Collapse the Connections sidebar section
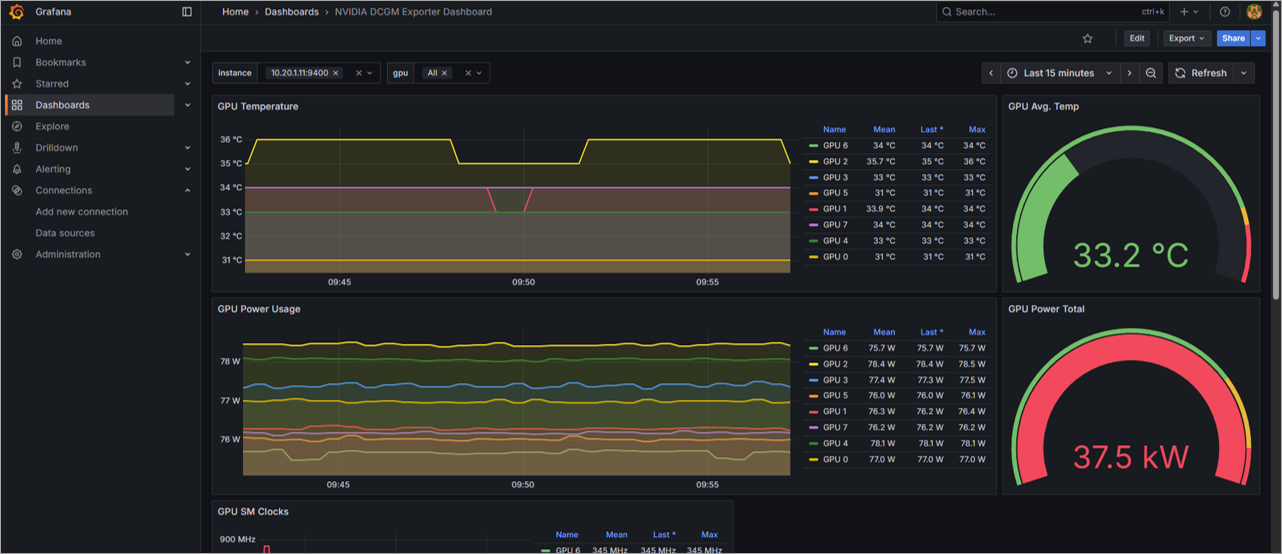1282x554 pixels. point(188,190)
